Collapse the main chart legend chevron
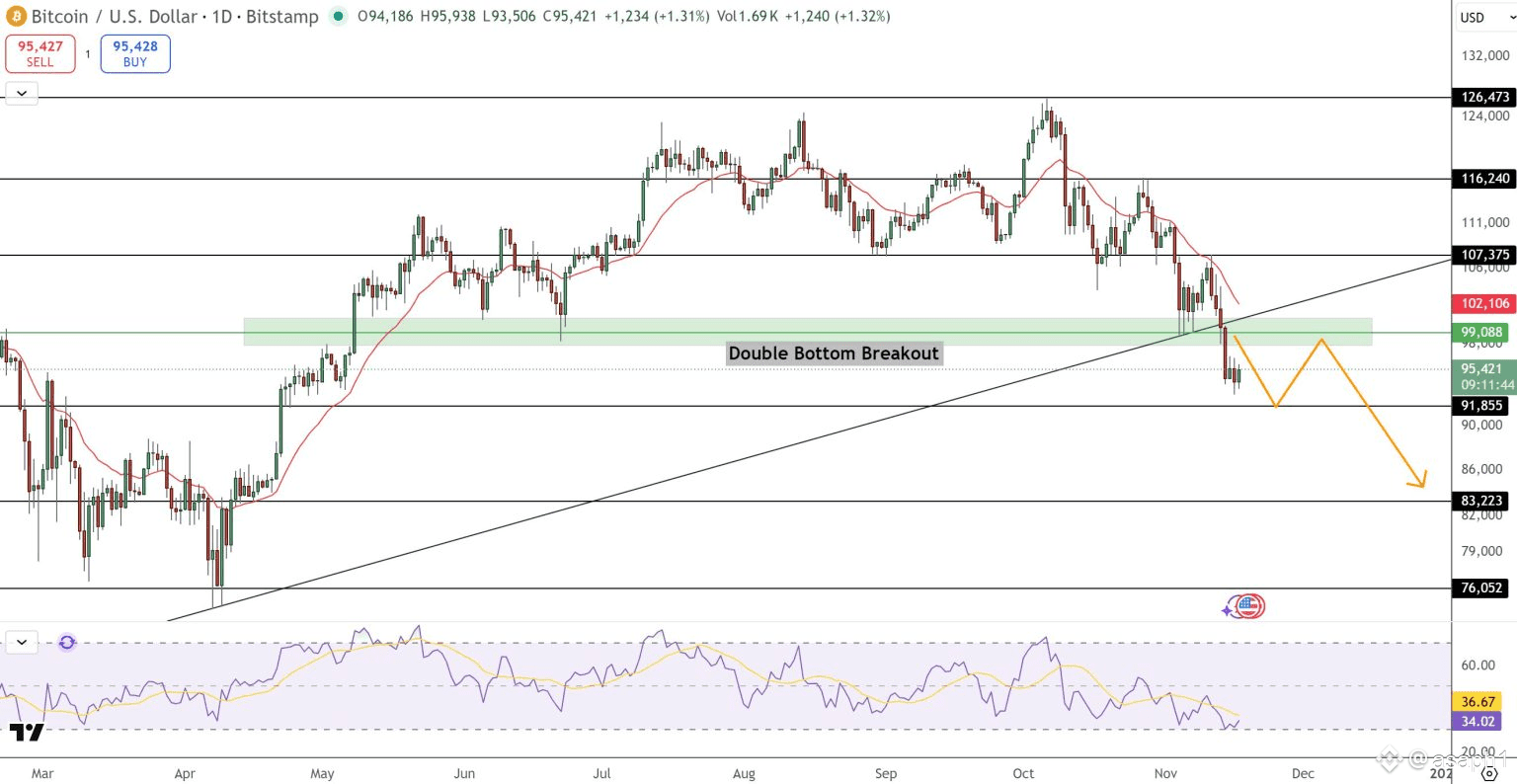This screenshot has width=1517, height=784. pos(22,94)
